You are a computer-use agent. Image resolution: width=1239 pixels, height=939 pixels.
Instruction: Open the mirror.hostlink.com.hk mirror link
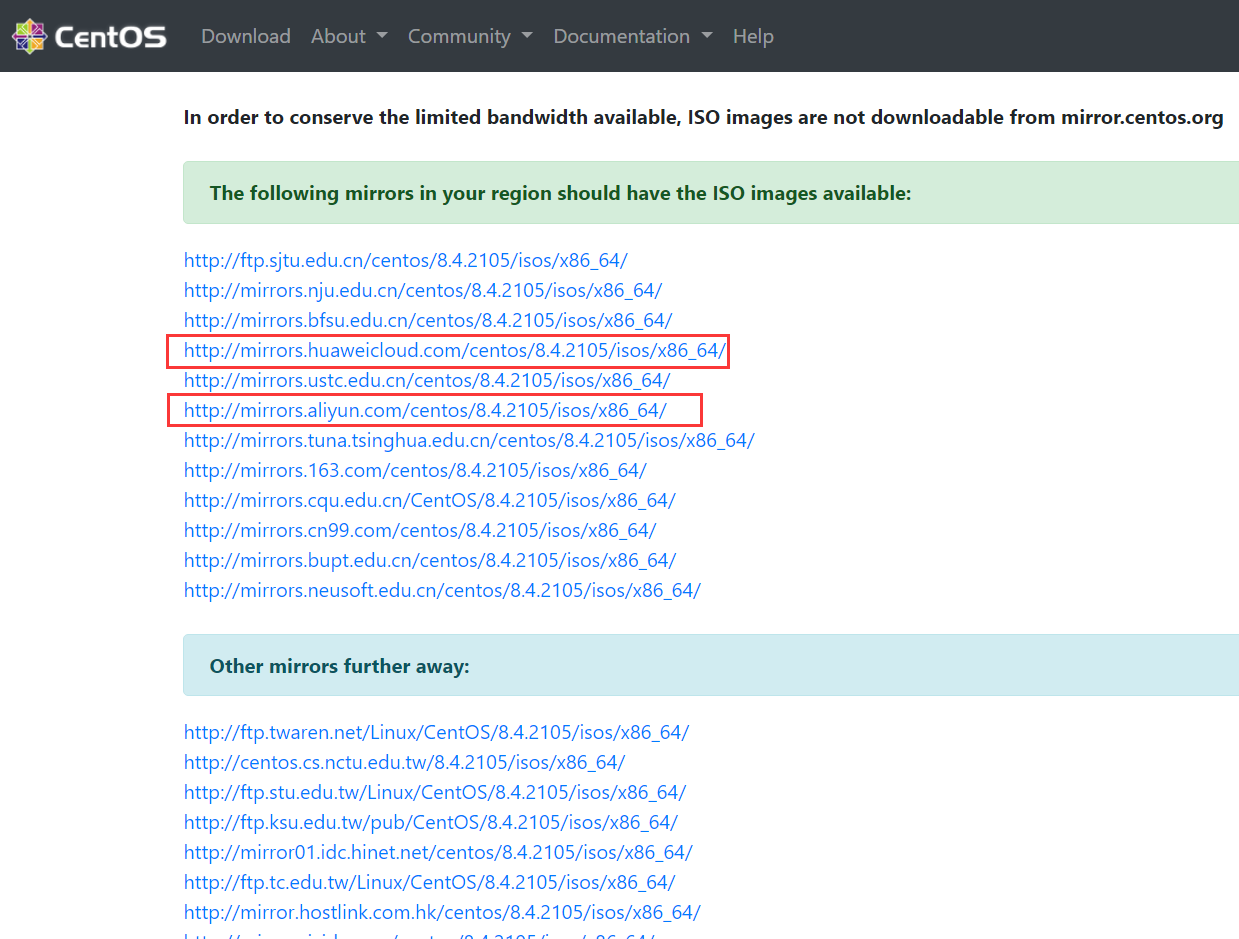click(x=442, y=912)
